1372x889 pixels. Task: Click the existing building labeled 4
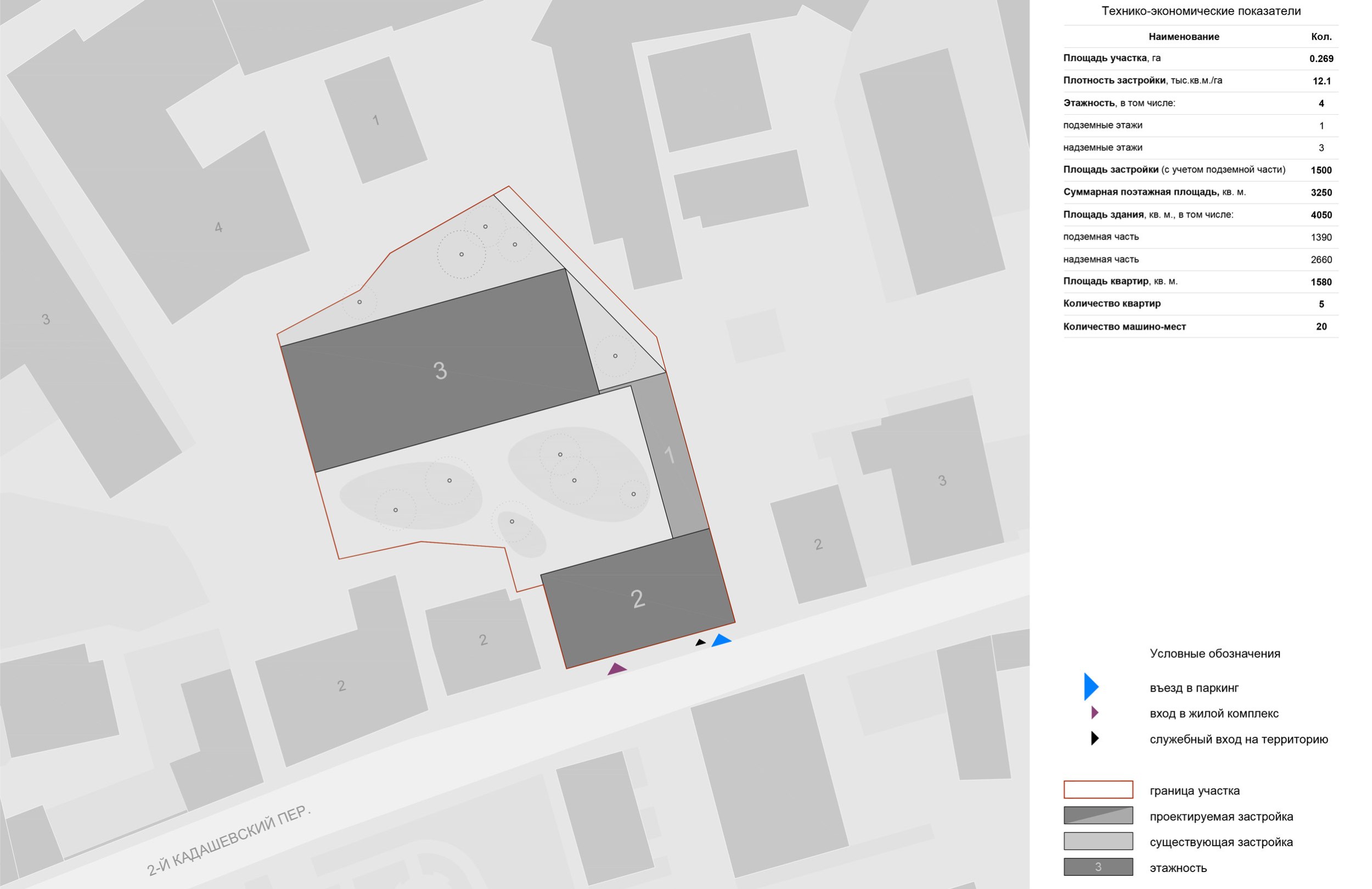coord(218,227)
